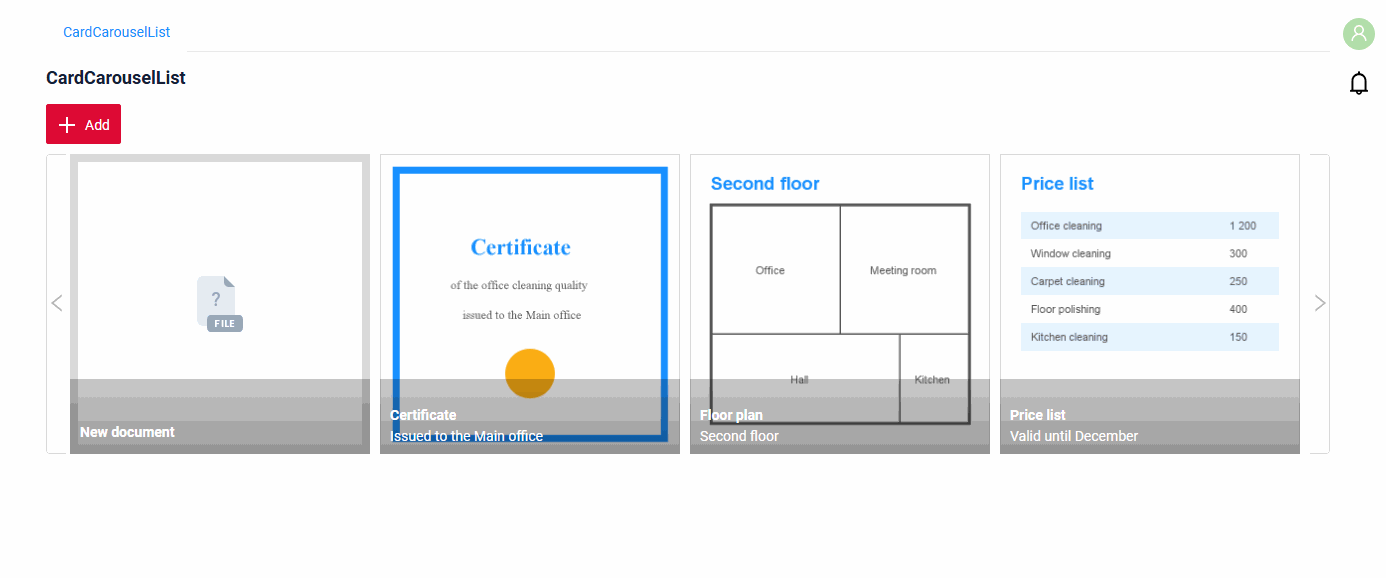Click the blue 'Second floor' heading
The width and height of the screenshot is (1386, 578).
pos(765,184)
